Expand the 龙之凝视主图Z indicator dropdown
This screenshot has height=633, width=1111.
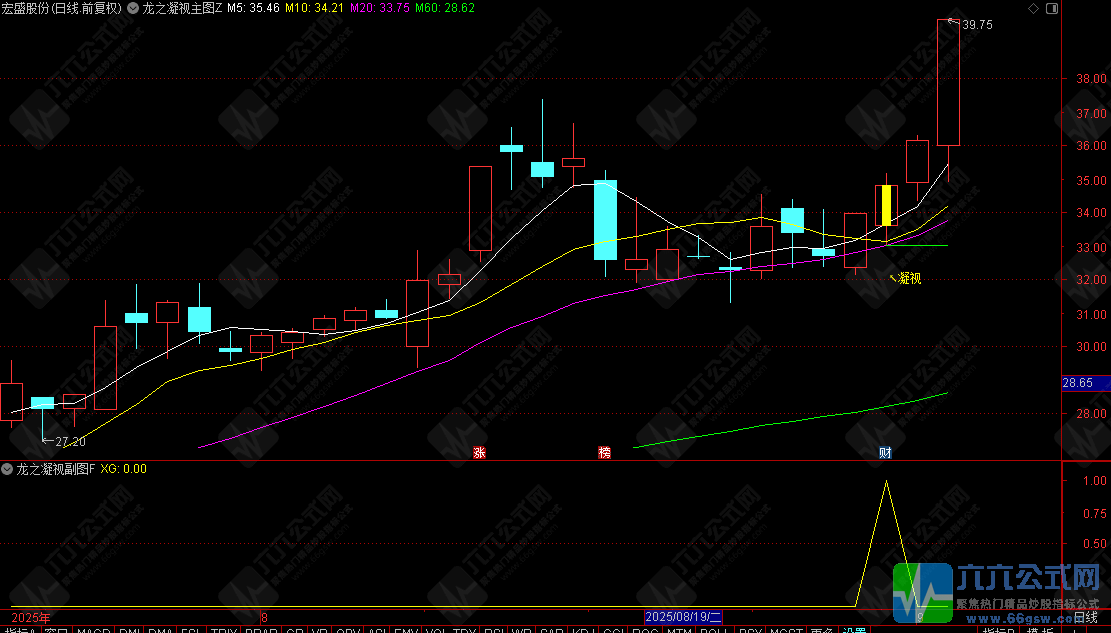(x=132, y=9)
